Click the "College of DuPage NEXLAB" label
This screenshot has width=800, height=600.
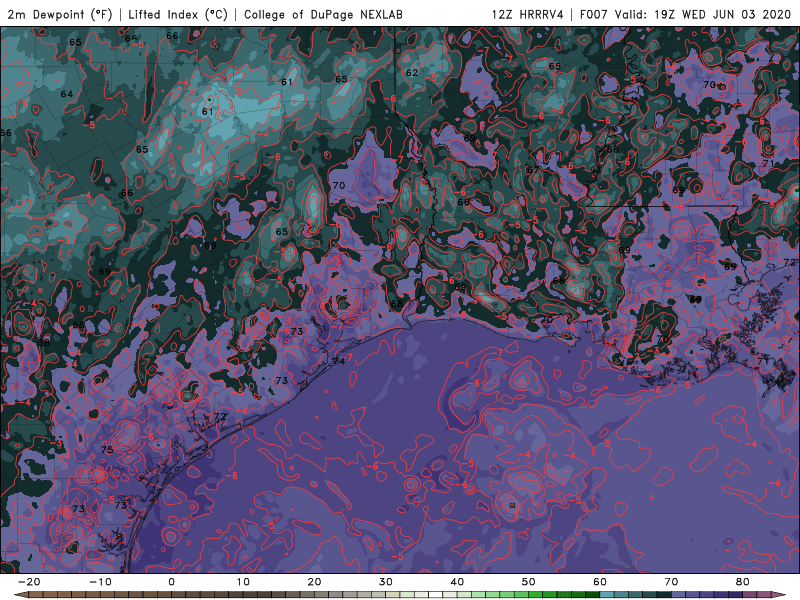(323, 14)
